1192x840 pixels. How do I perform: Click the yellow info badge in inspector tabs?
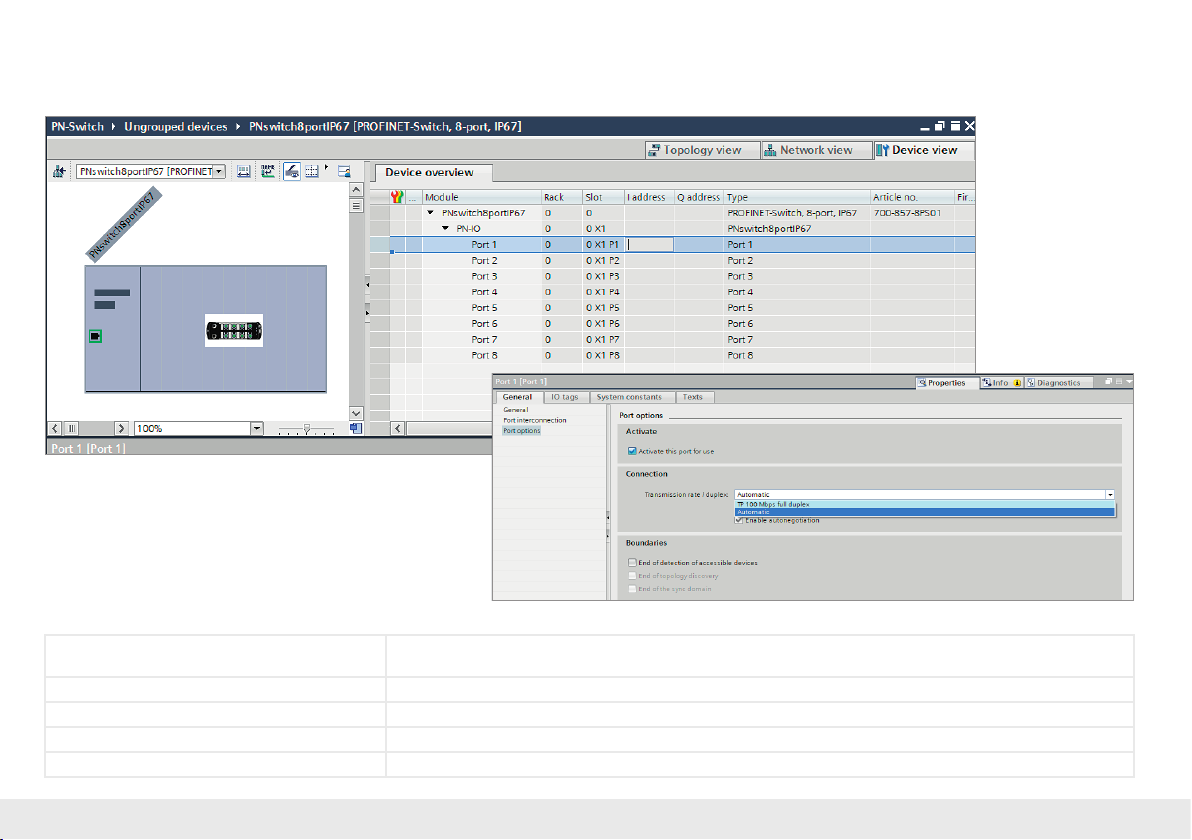point(1017,383)
